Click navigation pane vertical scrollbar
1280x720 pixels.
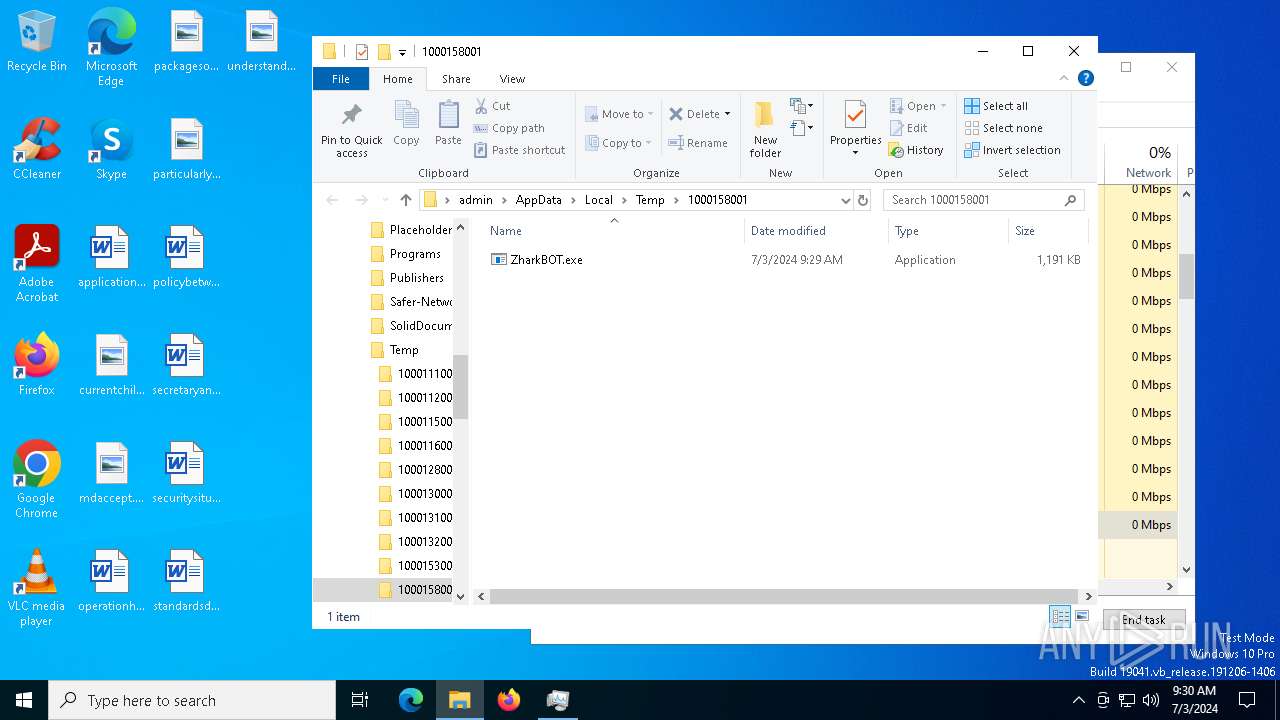[x=461, y=387]
